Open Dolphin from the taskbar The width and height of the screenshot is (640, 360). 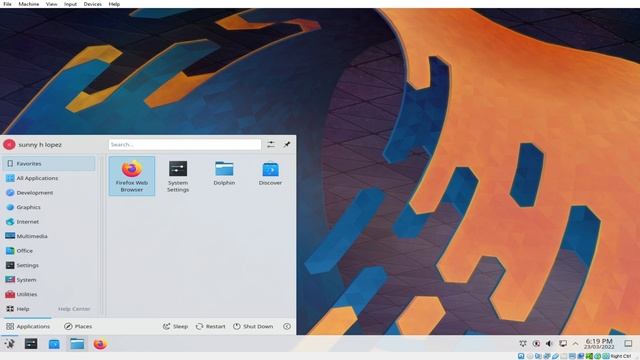point(77,344)
